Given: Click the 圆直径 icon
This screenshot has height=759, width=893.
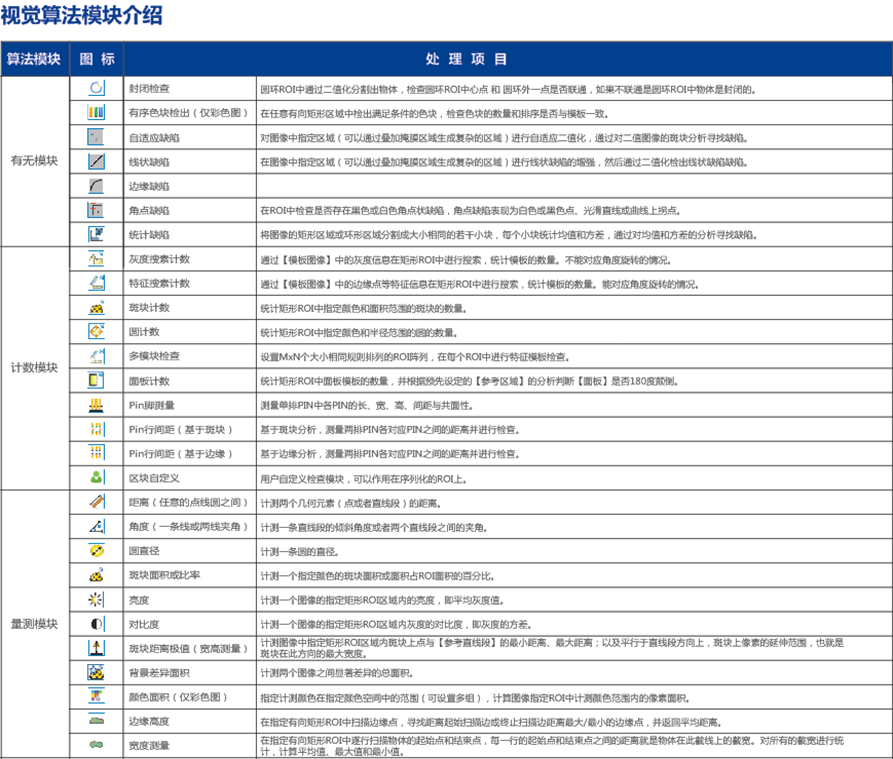Looking at the screenshot, I should 97,551.
